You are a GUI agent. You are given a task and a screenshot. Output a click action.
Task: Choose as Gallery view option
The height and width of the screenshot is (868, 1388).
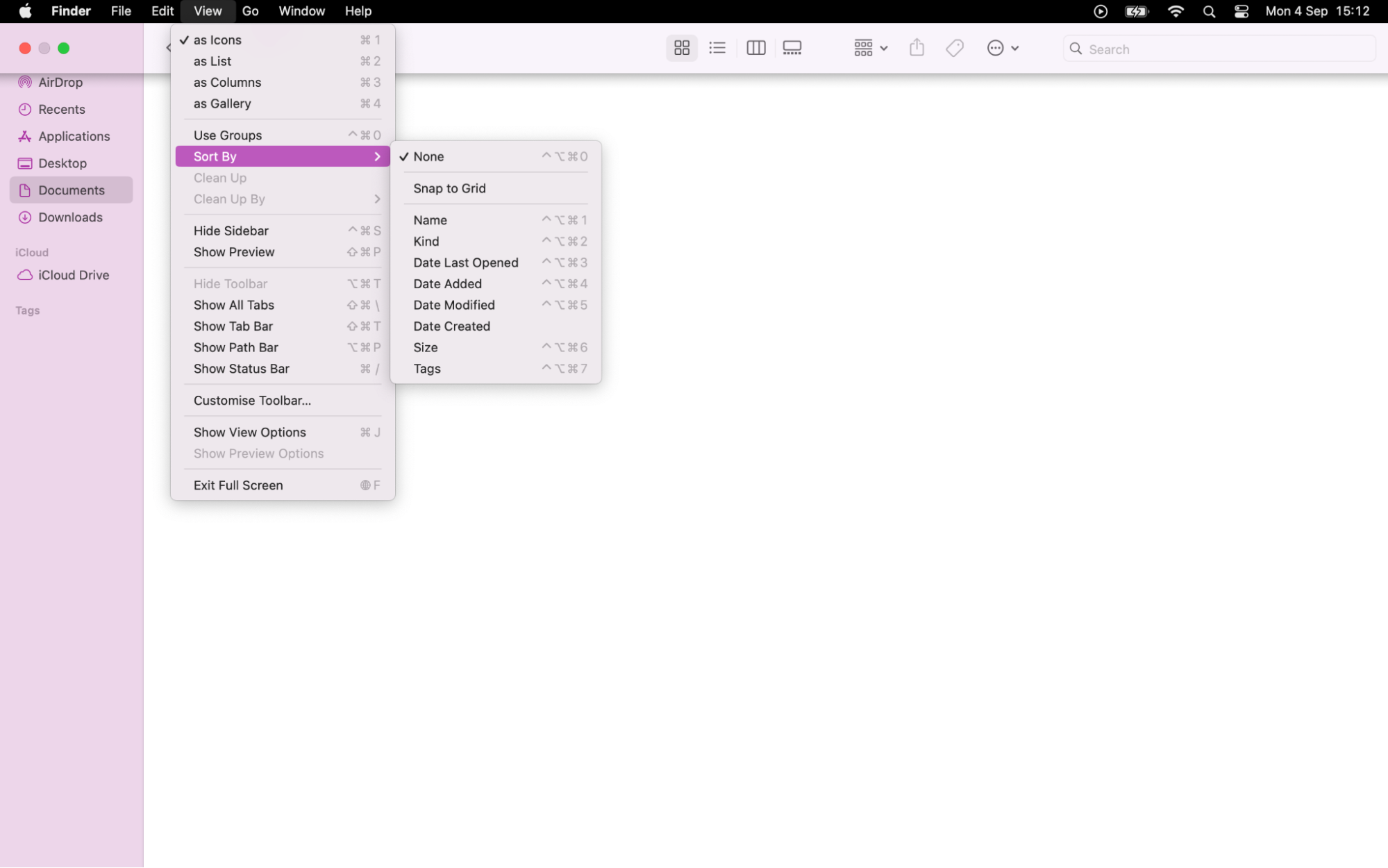tap(283, 103)
